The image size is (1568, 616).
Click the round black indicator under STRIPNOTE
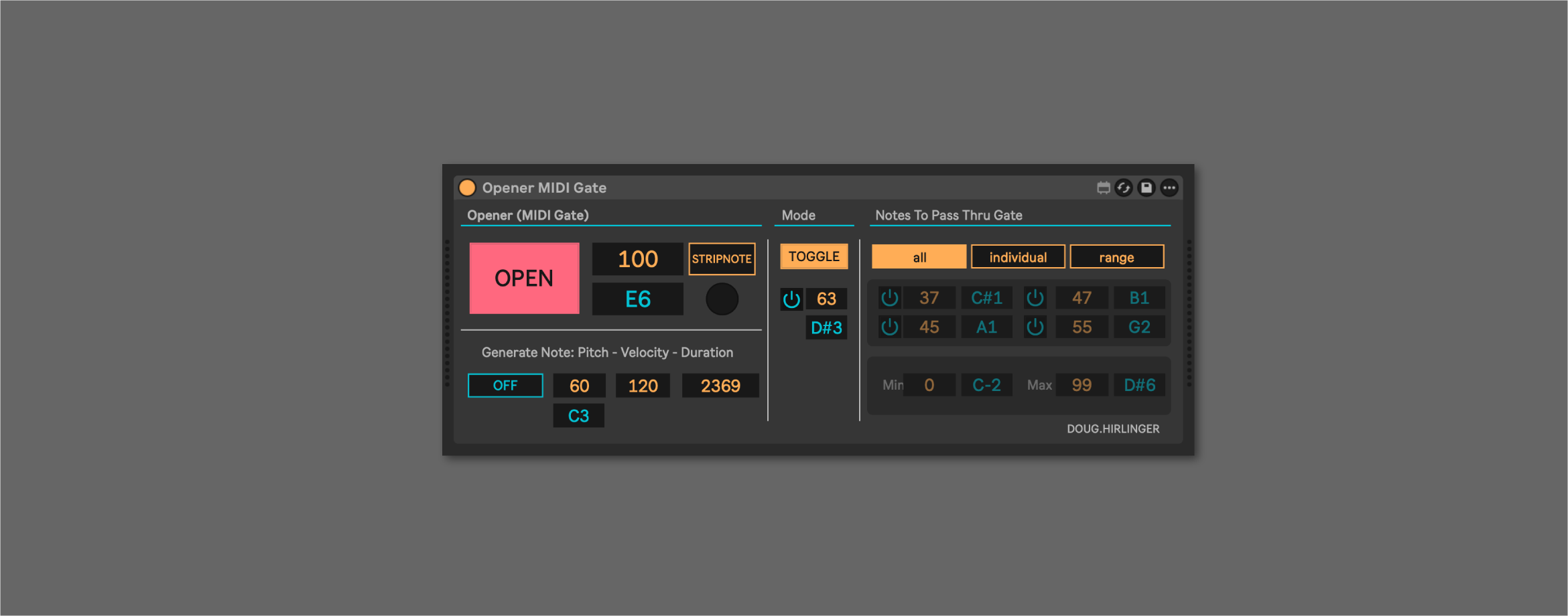(722, 299)
